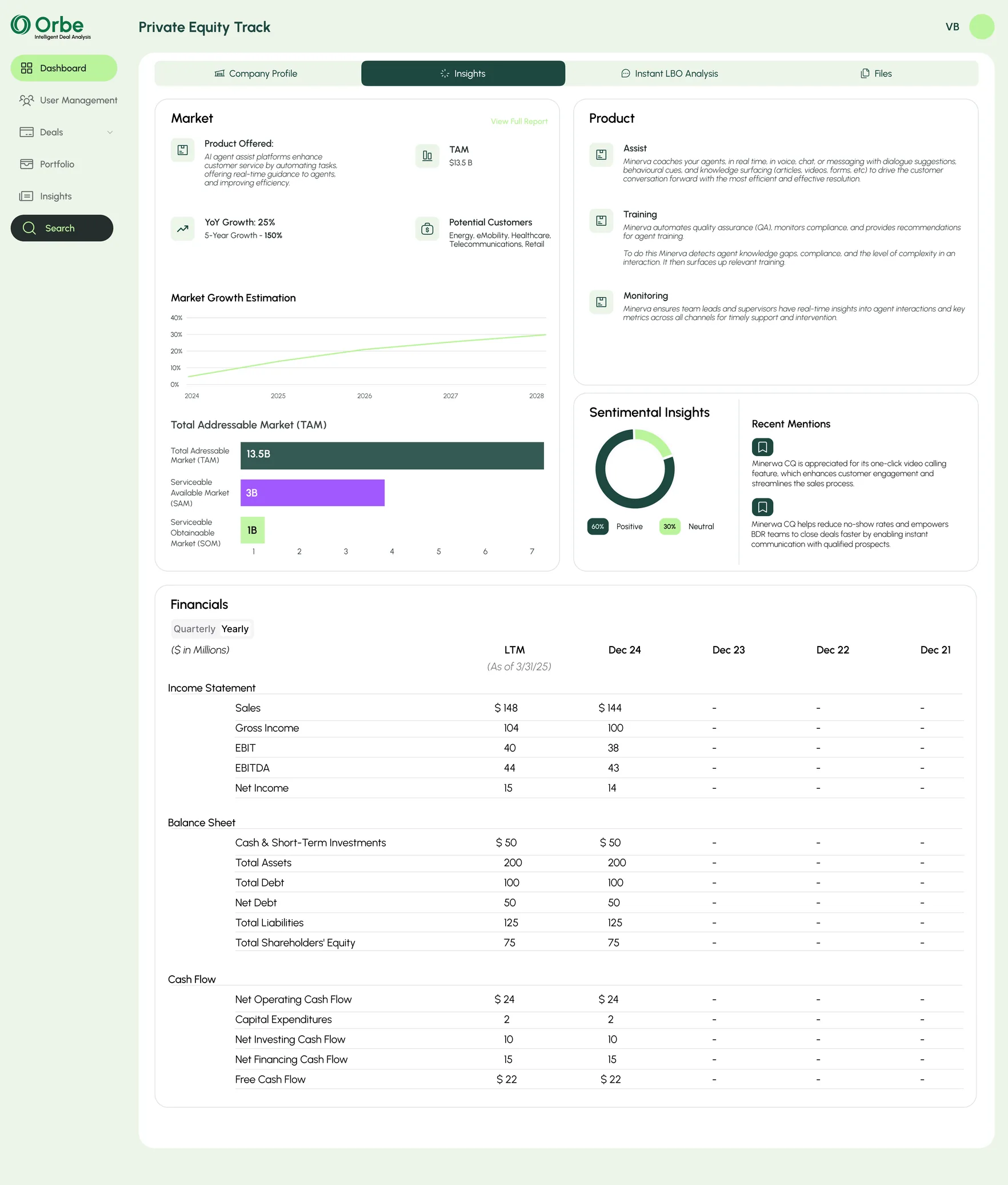This screenshot has height=1185, width=1008.
Task: Open the Instant LBO Analysis tab
Action: pos(669,73)
